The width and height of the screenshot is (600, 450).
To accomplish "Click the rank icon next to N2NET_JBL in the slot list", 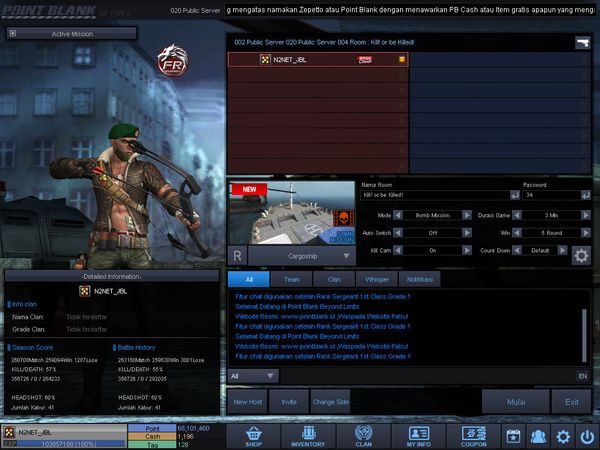I will click(x=265, y=59).
